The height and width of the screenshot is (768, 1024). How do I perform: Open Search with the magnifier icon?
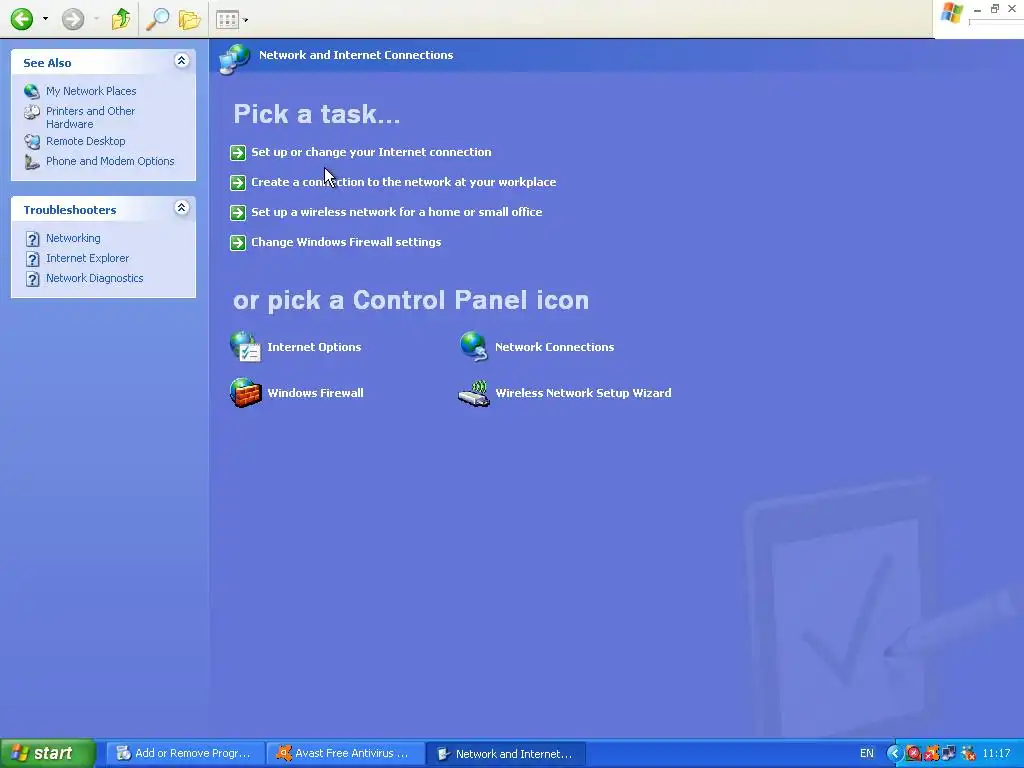(x=157, y=19)
